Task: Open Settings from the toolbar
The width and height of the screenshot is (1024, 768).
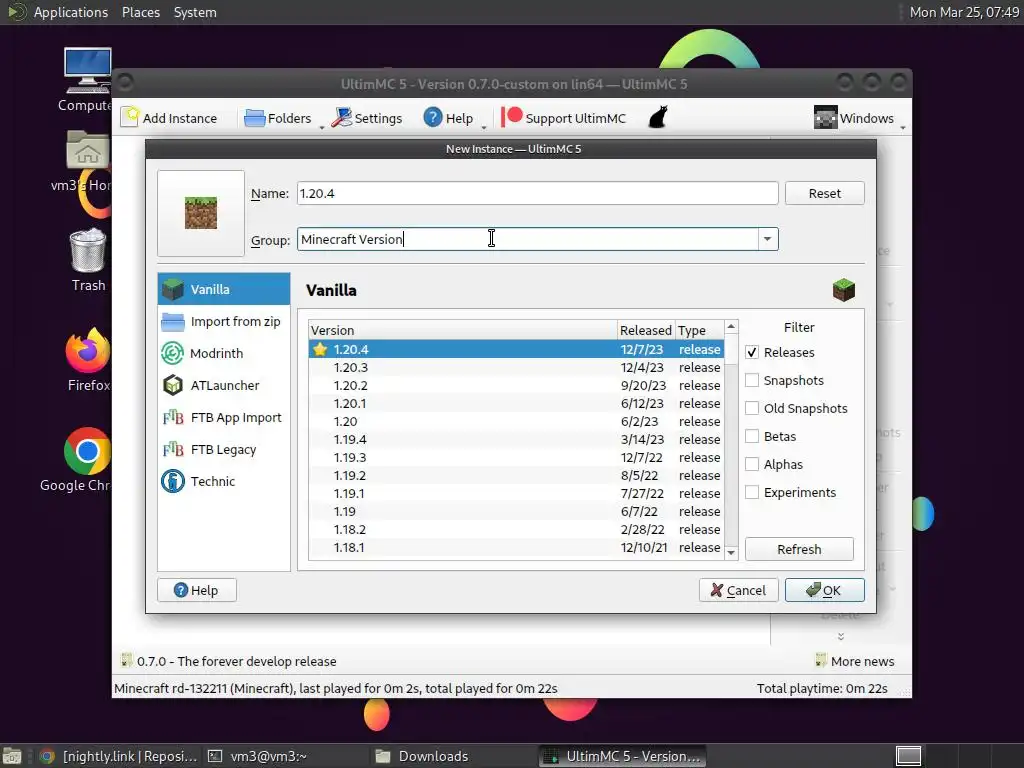Action: [366, 118]
